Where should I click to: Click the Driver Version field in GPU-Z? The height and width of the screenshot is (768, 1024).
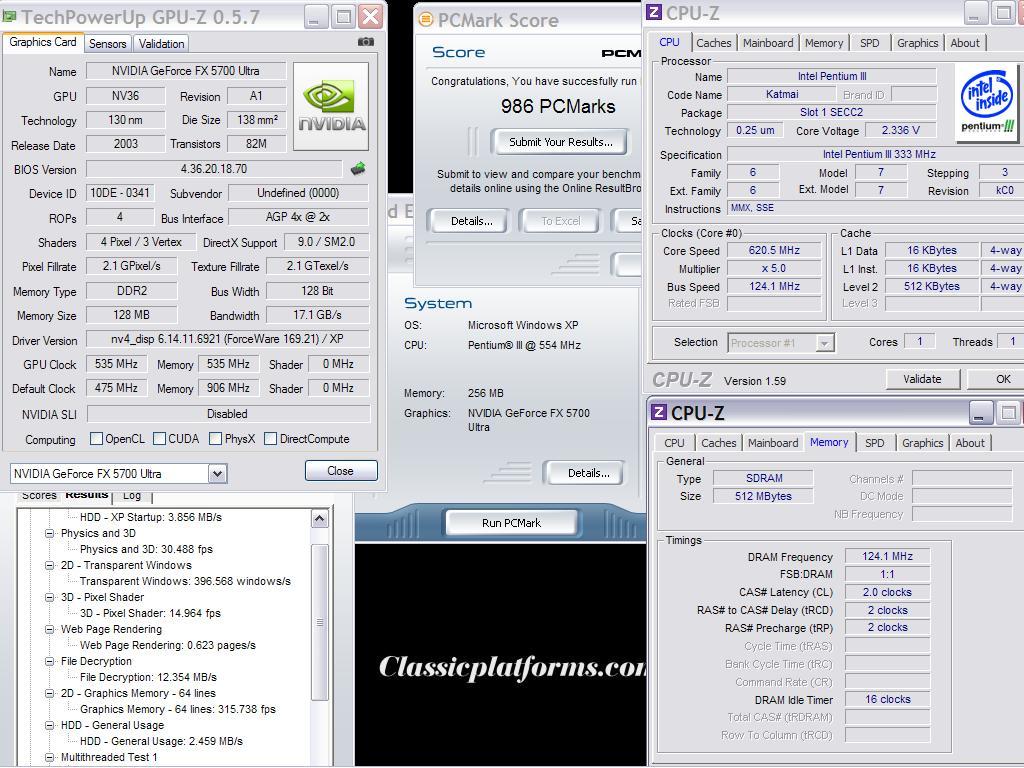coord(227,339)
